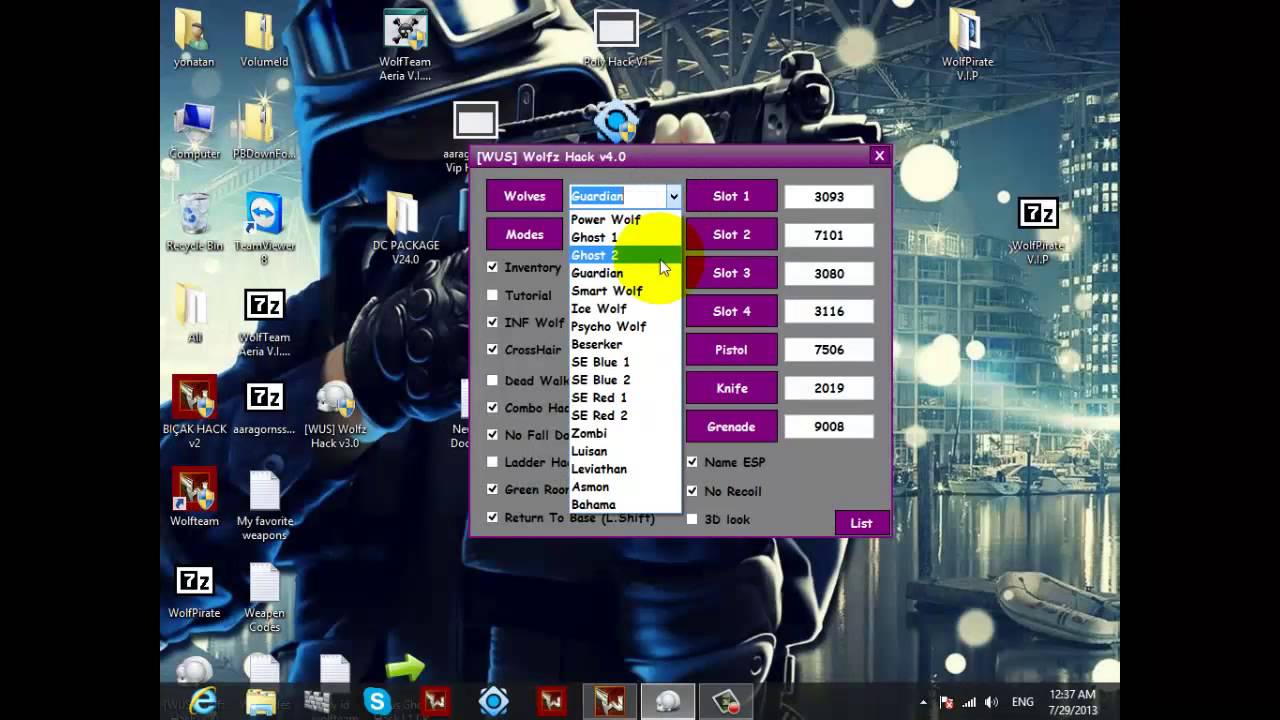Toggle Return To Base (L.Shift) checkbox

click(x=492, y=517)
